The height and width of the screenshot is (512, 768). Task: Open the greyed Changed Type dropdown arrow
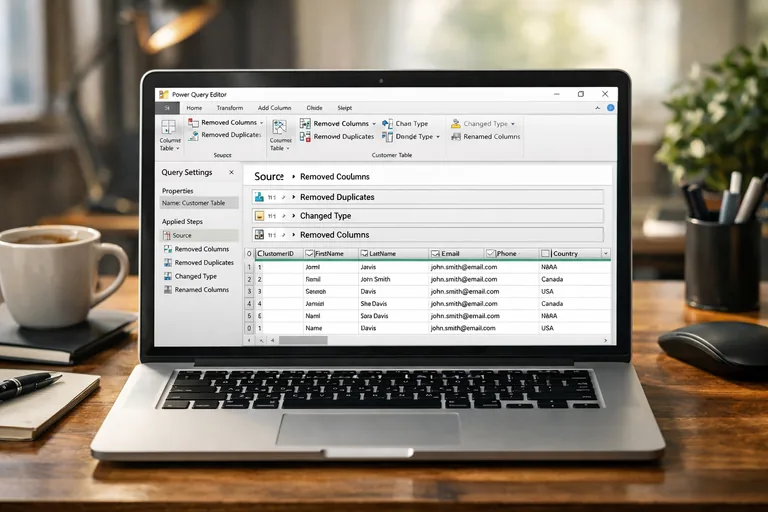click(x=513, y=124)
